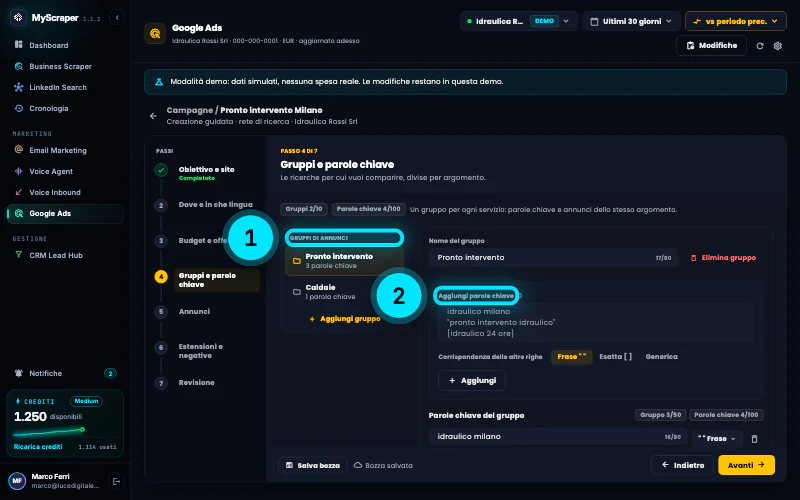Open the Idraulica R... account dropdown
Viewport: 800px width, 500px height.
(519, 21)
